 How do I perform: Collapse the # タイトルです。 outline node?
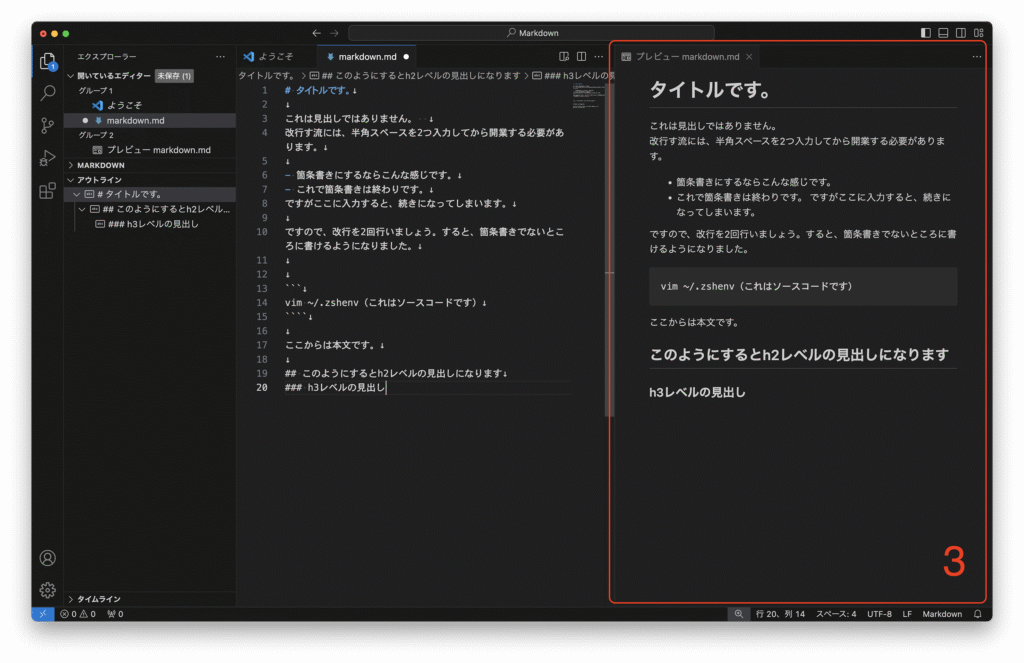click(x=76, y=195)
